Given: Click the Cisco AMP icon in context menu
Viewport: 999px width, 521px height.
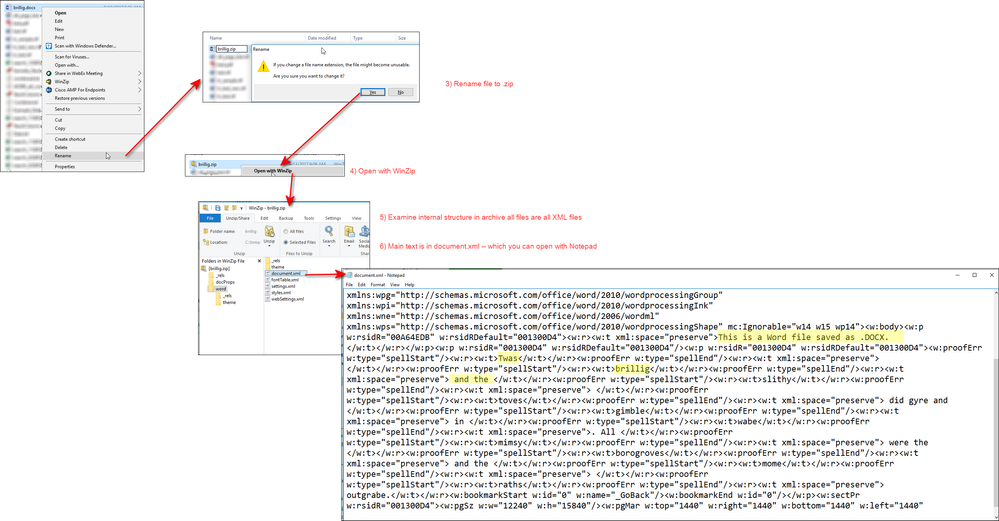Looking at the screenshot, I should point(48,90).
